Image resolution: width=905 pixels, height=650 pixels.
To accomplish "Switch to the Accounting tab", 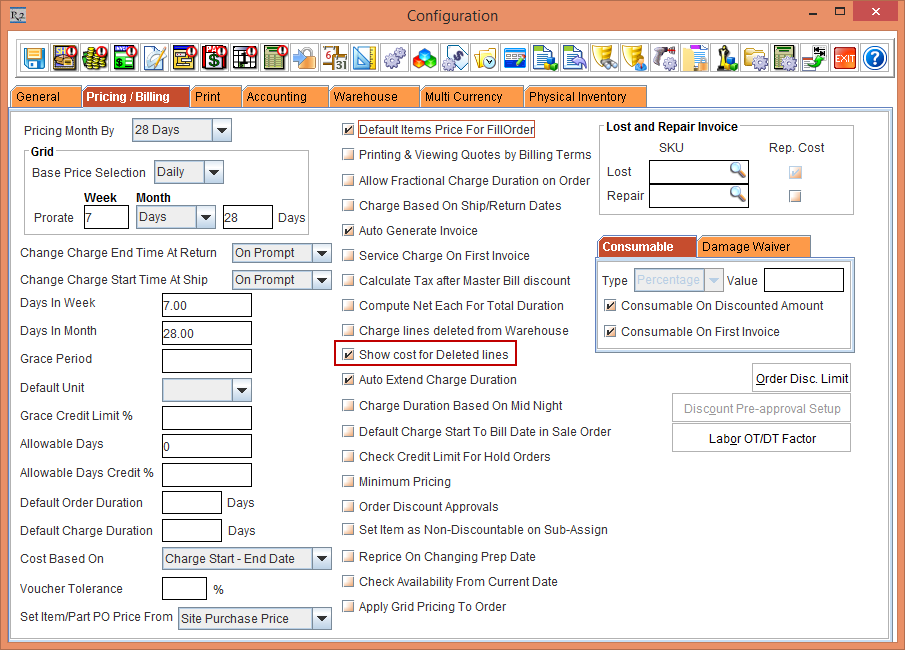I will (276, 97).
